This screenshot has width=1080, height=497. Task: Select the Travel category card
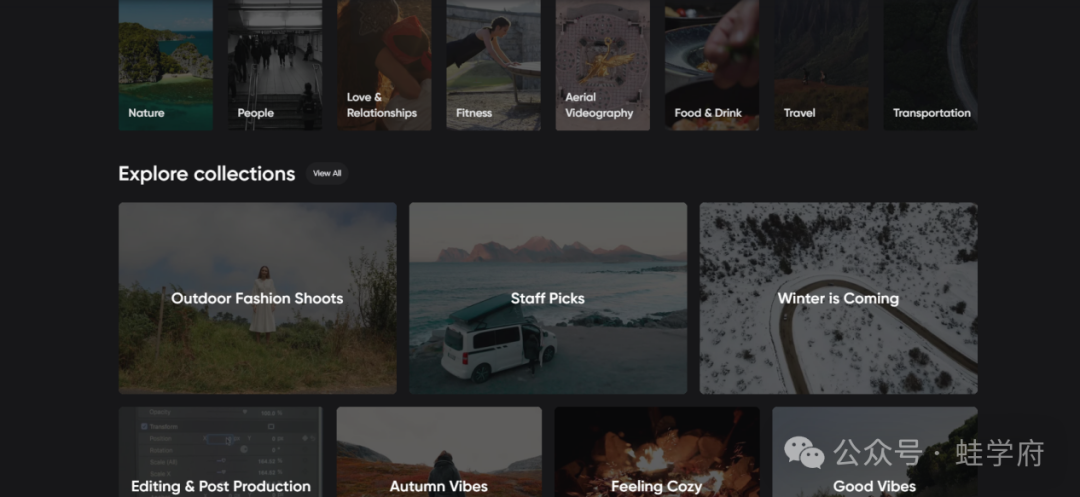pos(821,65)
